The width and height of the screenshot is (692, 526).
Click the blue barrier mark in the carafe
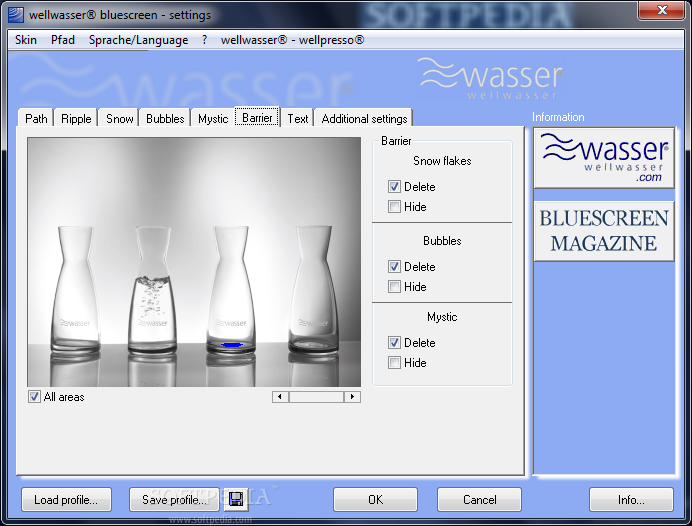click(x=232, y=345)
